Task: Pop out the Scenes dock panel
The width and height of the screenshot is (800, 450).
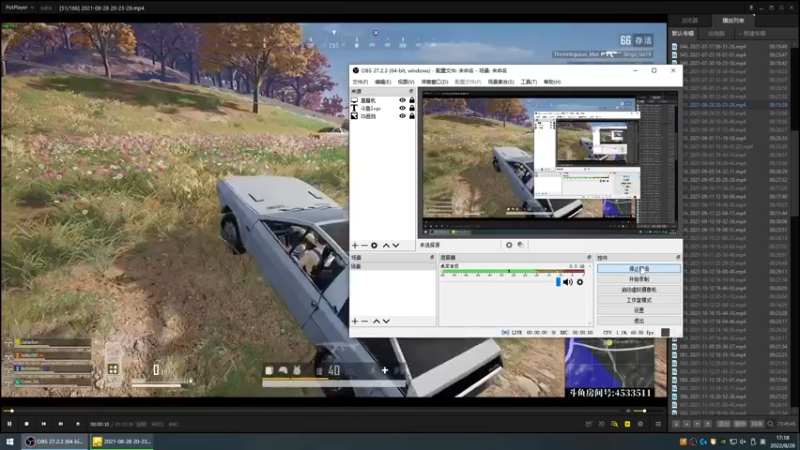Action: click(432, 258)
